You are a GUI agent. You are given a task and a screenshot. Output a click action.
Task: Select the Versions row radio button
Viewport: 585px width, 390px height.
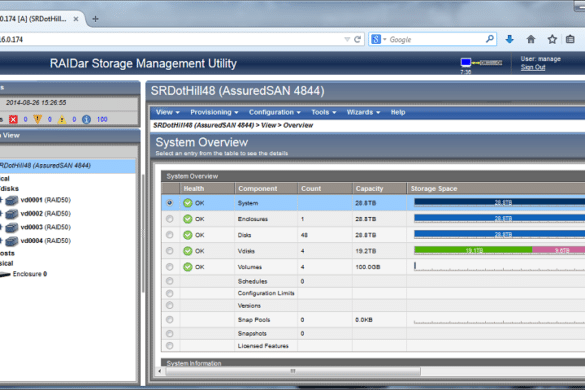[170, 306]
